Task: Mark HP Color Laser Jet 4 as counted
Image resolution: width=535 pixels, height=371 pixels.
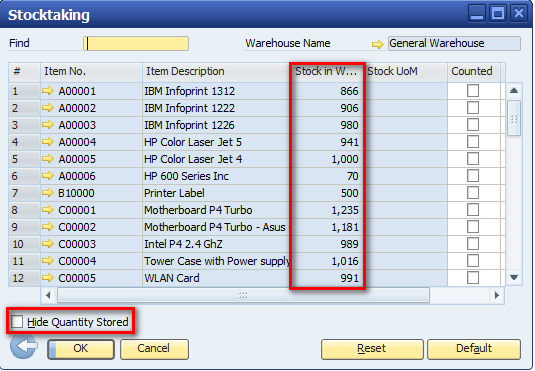Action: click(473, 159)
